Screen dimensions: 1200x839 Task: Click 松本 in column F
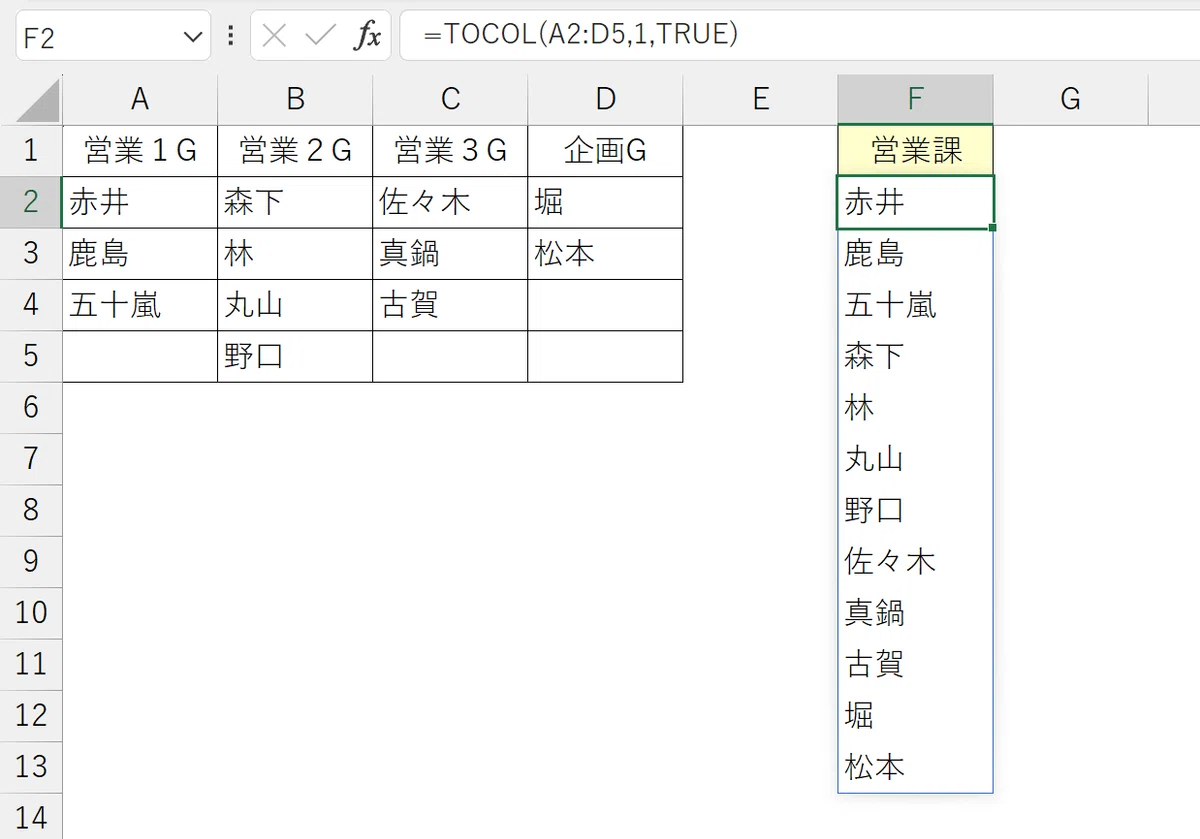pyautogui.click(x=915, y=767)
